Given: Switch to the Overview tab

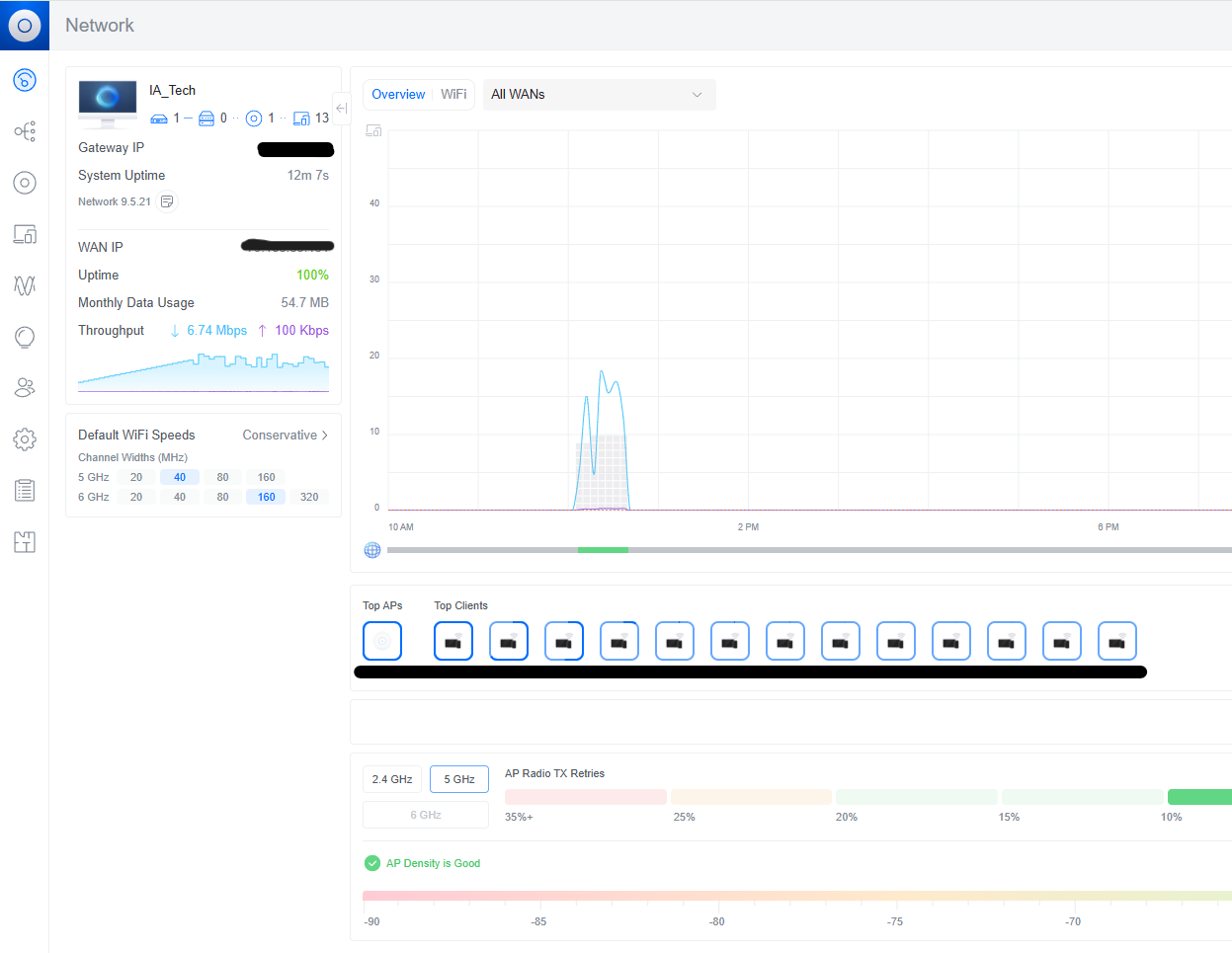Looking at the screenshot, I should point(398,94).
